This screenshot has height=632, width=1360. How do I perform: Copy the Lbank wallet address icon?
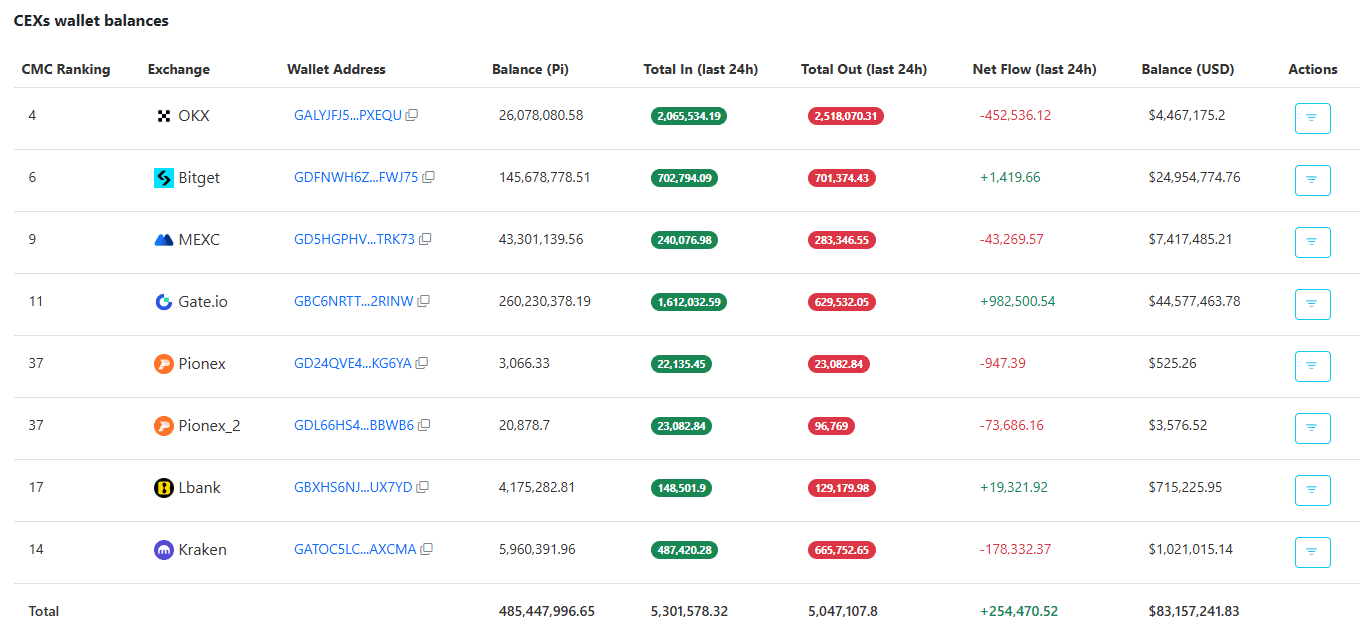point(423,487)
